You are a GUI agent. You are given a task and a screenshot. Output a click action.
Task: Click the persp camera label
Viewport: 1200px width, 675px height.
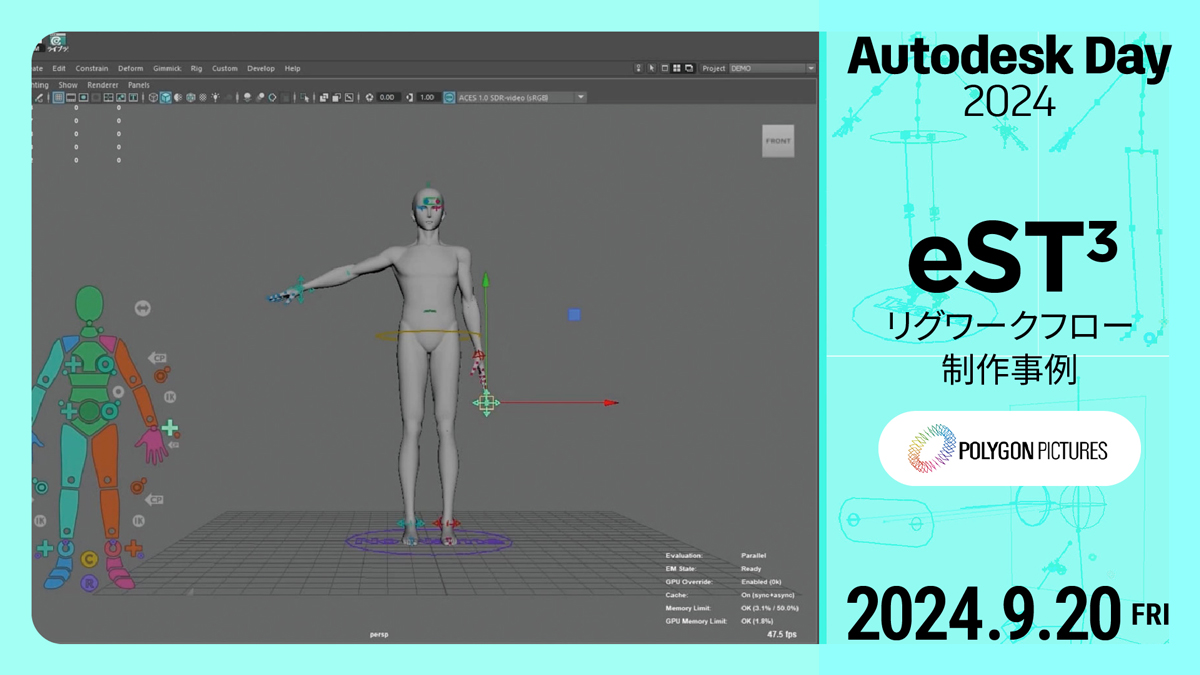click(379, 634)
